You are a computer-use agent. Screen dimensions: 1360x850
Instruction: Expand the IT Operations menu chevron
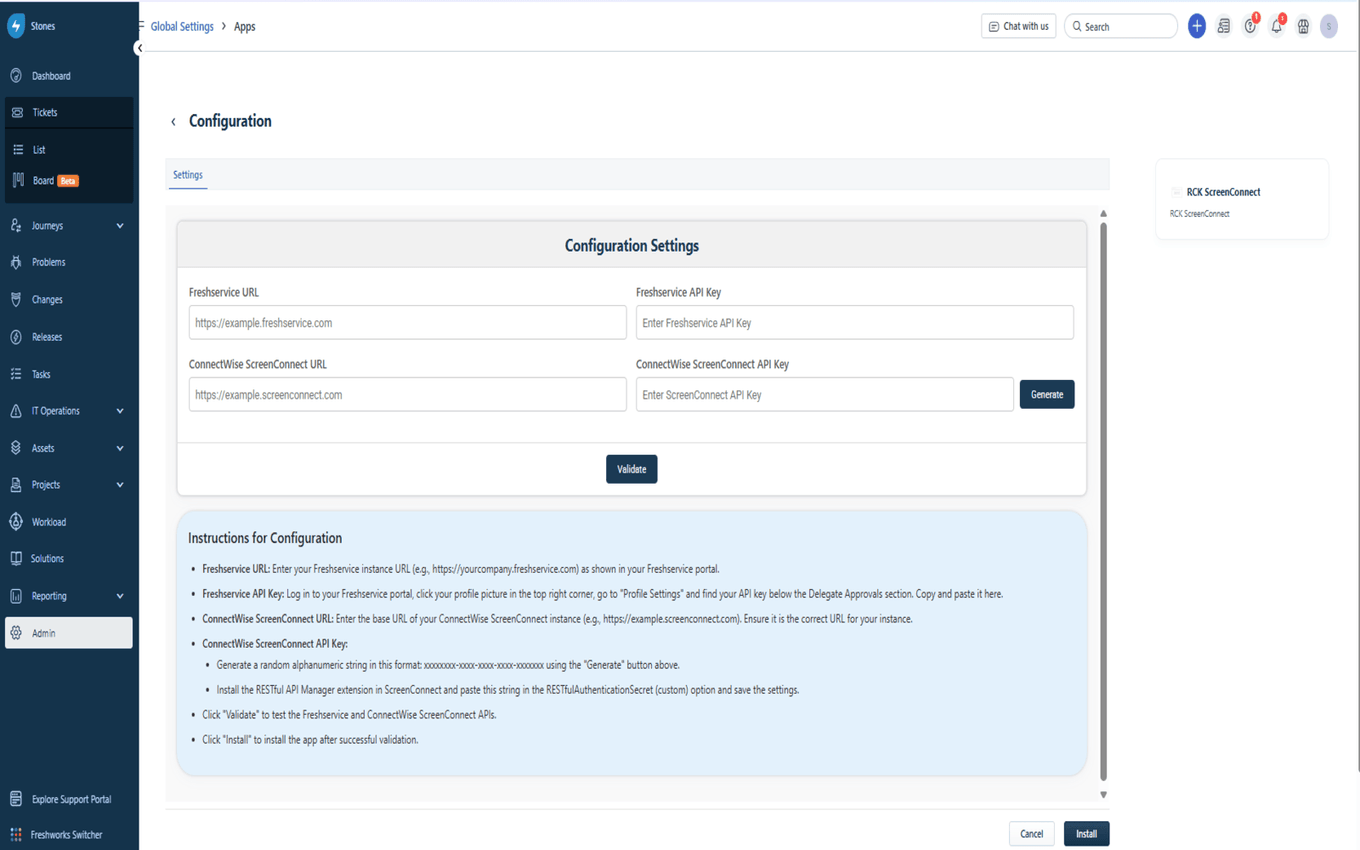click(x=120, y=411)
